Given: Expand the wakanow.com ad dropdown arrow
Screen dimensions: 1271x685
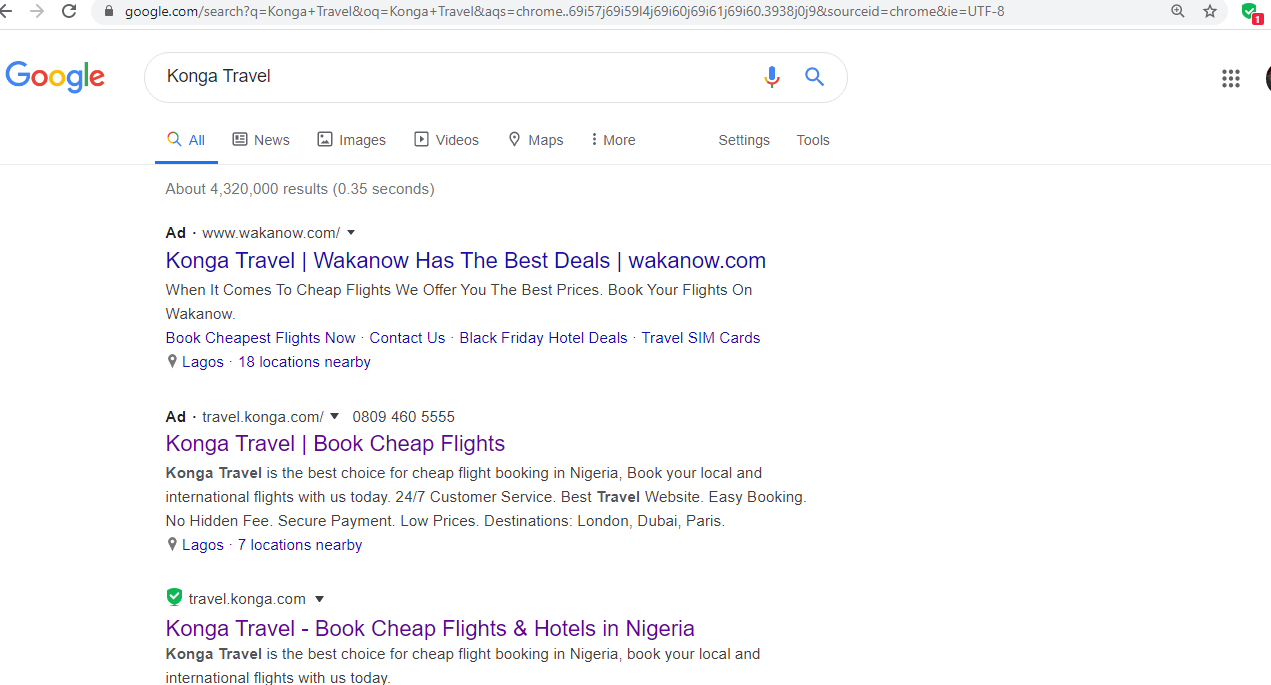Looking at the screenshot, I should click(x=351, y=233).
